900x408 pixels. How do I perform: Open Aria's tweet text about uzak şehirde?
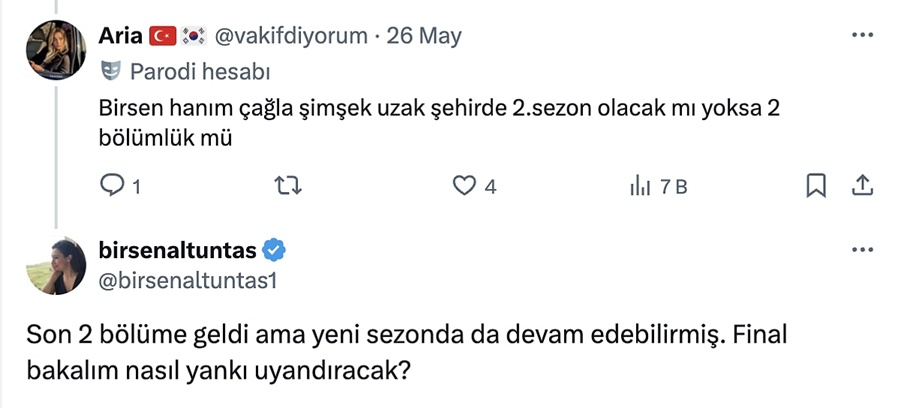tap(438, 124)
